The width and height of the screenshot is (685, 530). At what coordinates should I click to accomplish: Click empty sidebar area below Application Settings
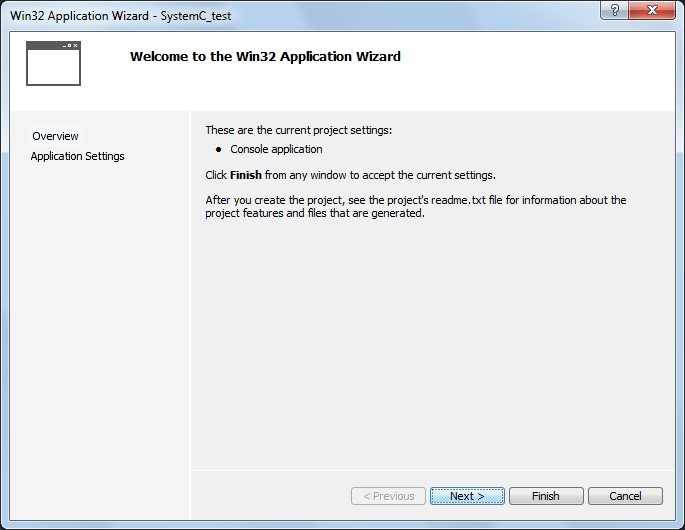tap(100, 330)
